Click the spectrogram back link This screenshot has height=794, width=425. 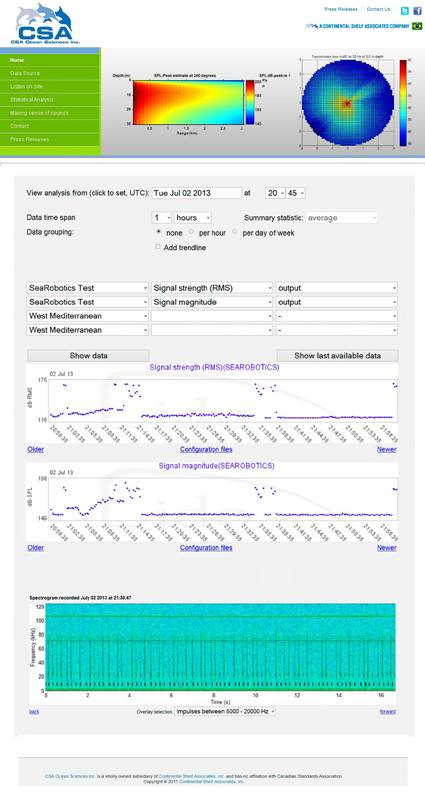(x=34, y=711)
